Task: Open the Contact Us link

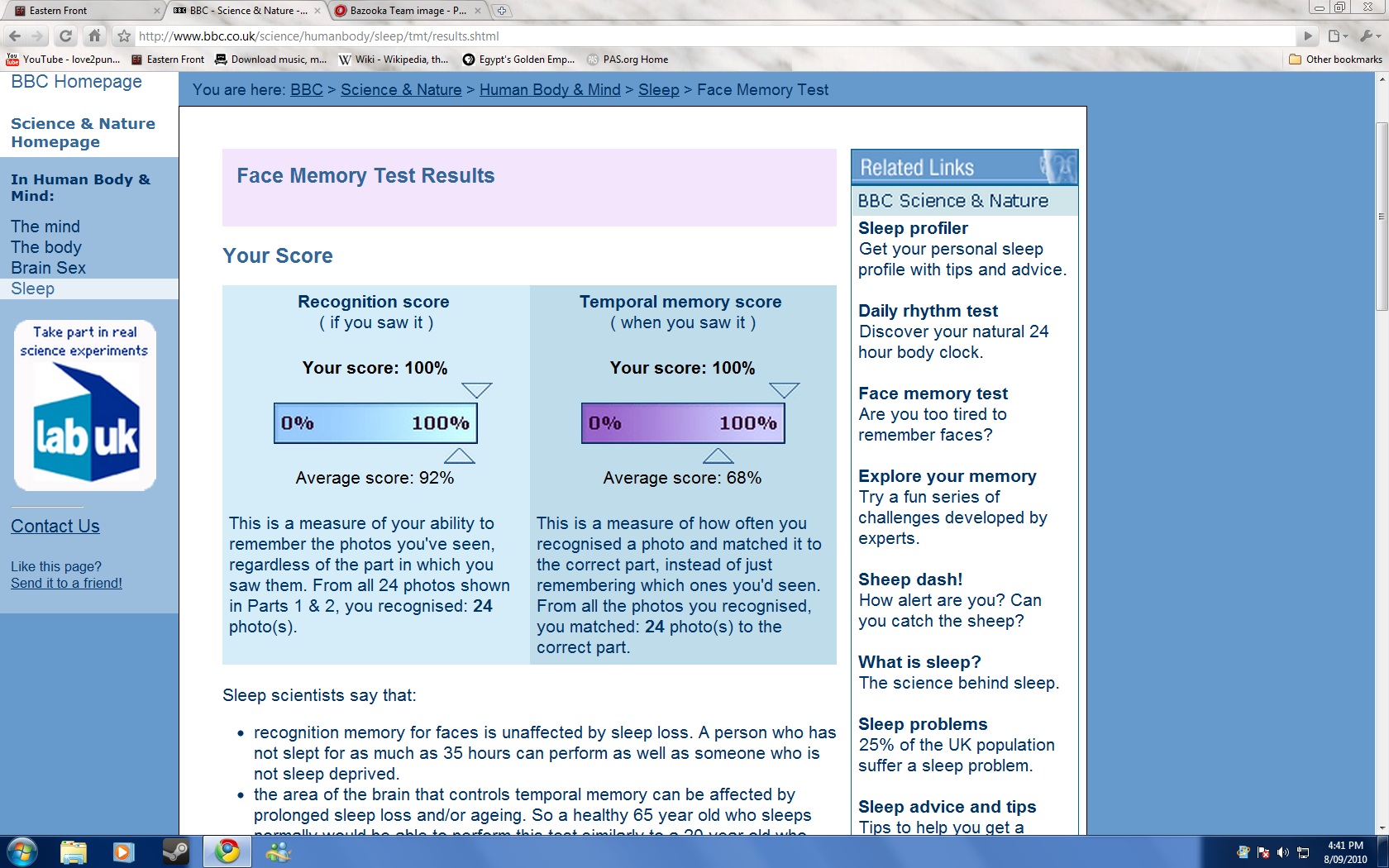Action: tap(55, 527)
